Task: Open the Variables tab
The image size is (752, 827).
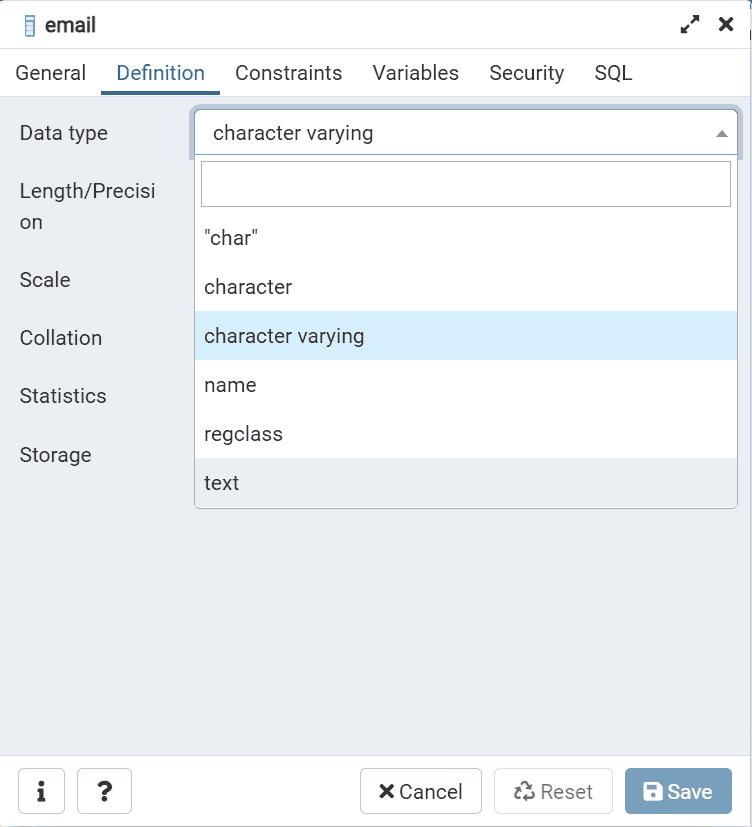Action: point(415,73)
